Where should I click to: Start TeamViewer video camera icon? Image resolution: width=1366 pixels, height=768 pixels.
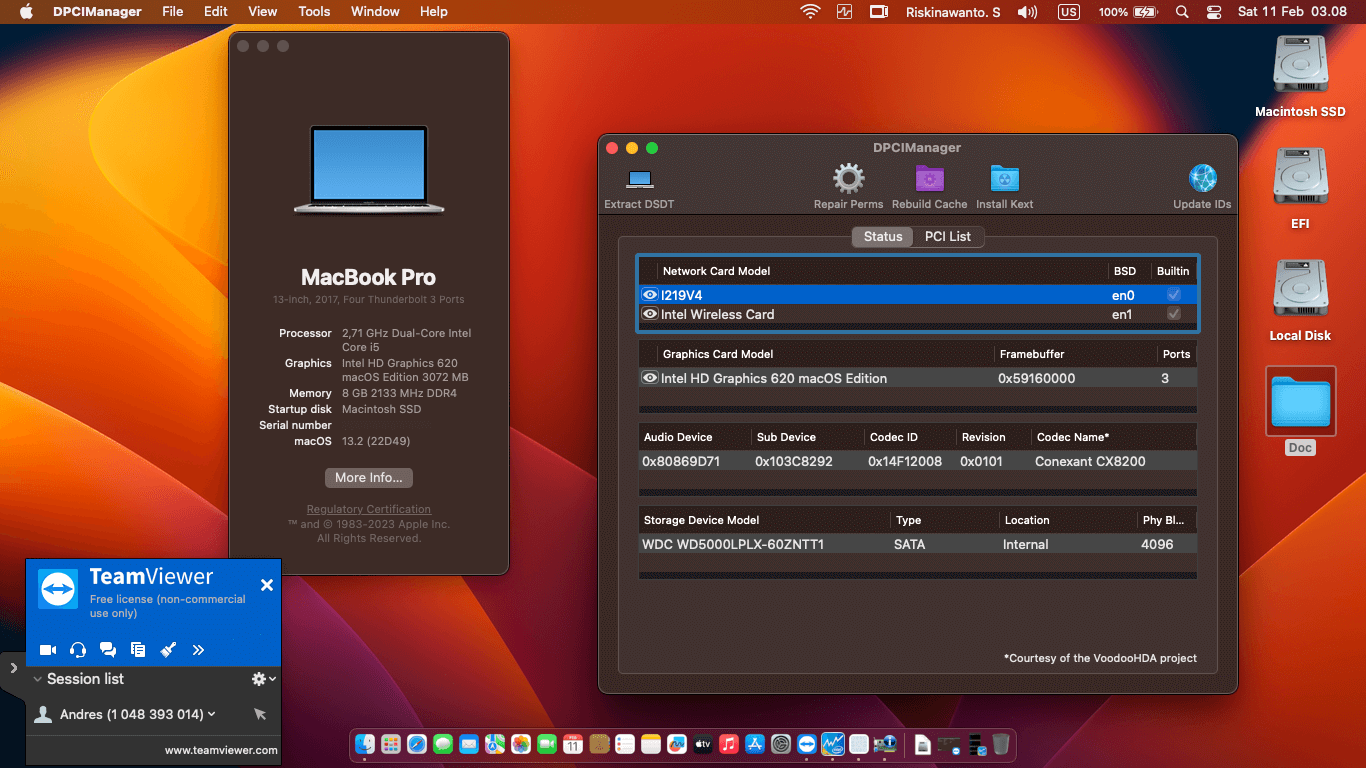pos(48,650)
